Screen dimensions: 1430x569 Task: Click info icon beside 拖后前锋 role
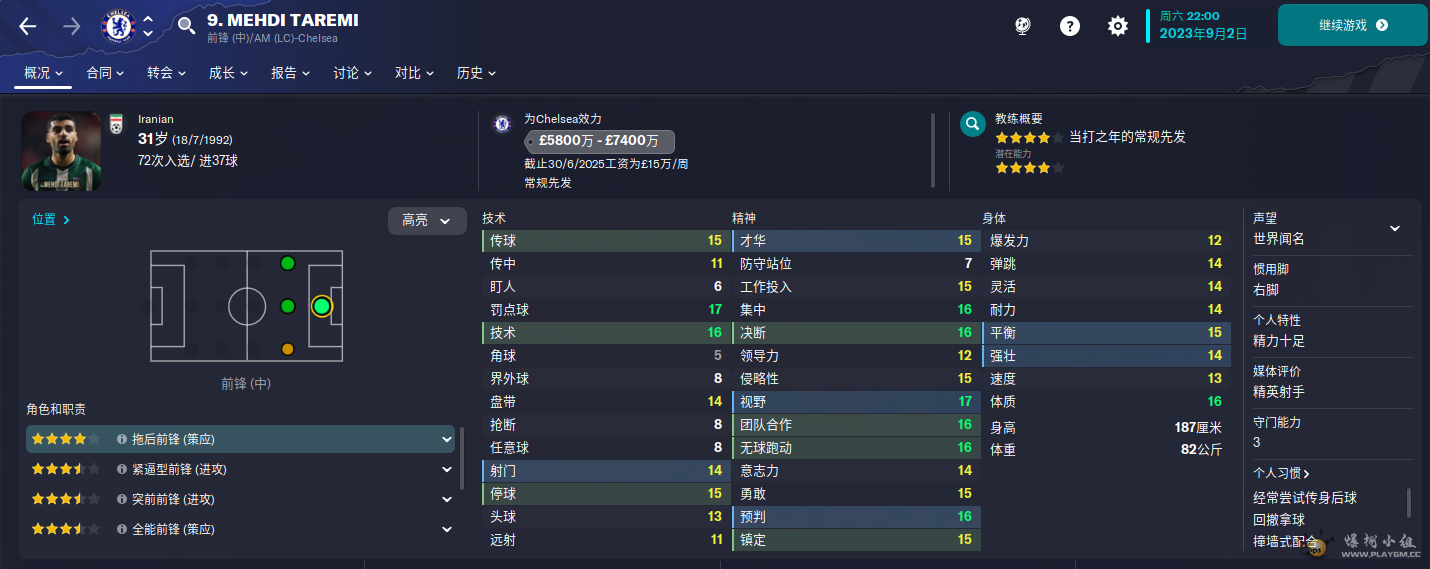coord(122,439)
